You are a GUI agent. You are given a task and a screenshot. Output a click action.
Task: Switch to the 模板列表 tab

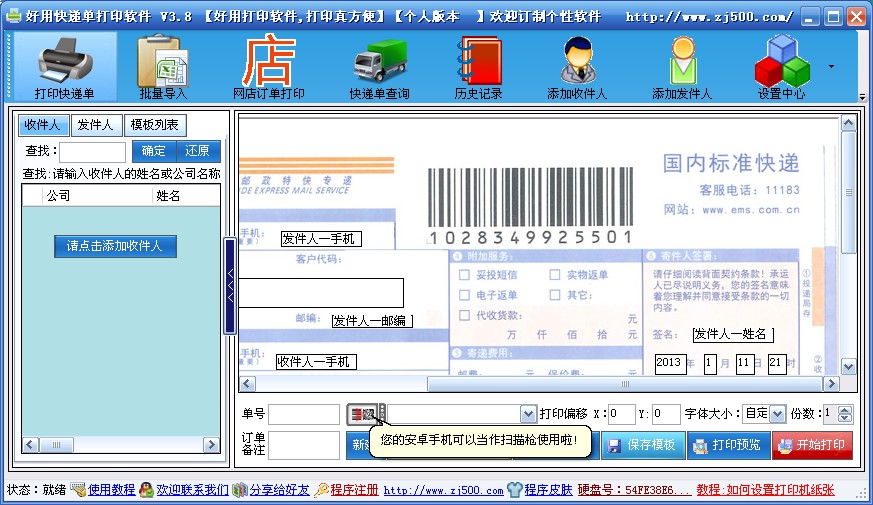click(x=155, y=125)
